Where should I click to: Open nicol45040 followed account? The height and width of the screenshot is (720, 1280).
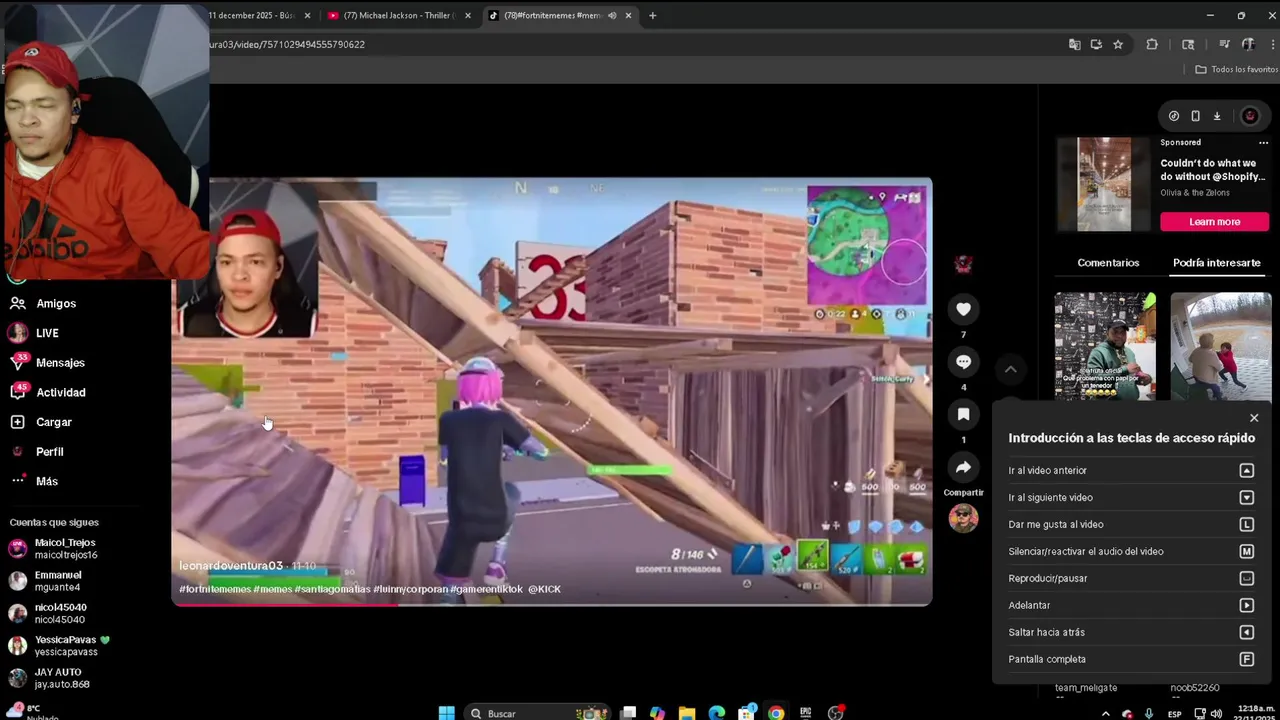click(x=48, y=613)
